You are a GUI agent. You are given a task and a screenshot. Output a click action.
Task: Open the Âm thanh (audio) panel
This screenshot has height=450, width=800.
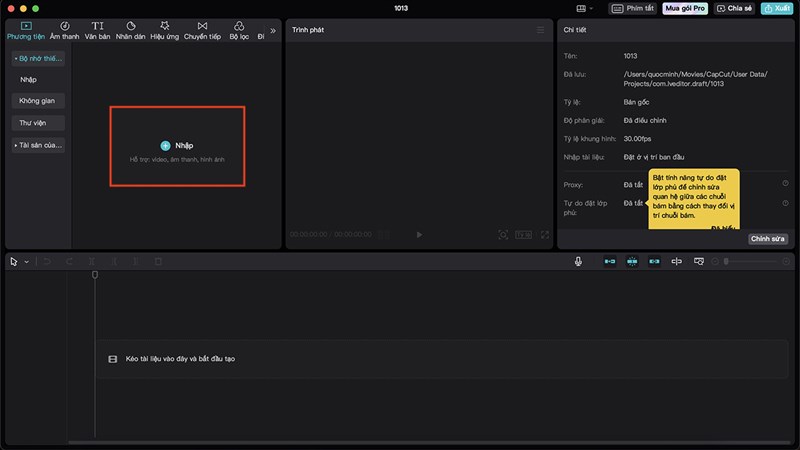pyautogui.click(x=64, y=30)
